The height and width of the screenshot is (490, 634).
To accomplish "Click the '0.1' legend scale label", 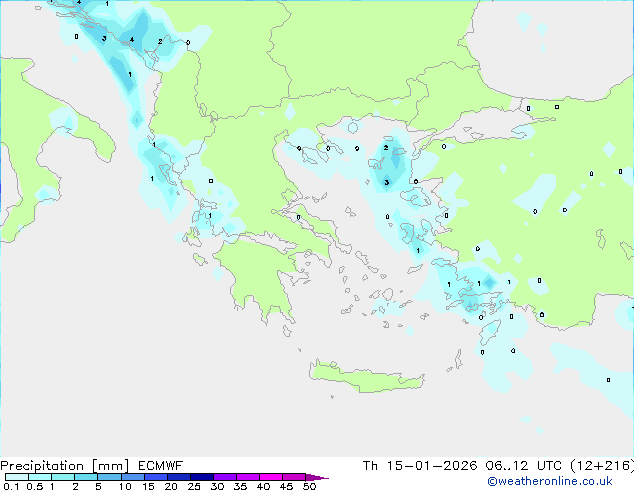I will 11,486.
